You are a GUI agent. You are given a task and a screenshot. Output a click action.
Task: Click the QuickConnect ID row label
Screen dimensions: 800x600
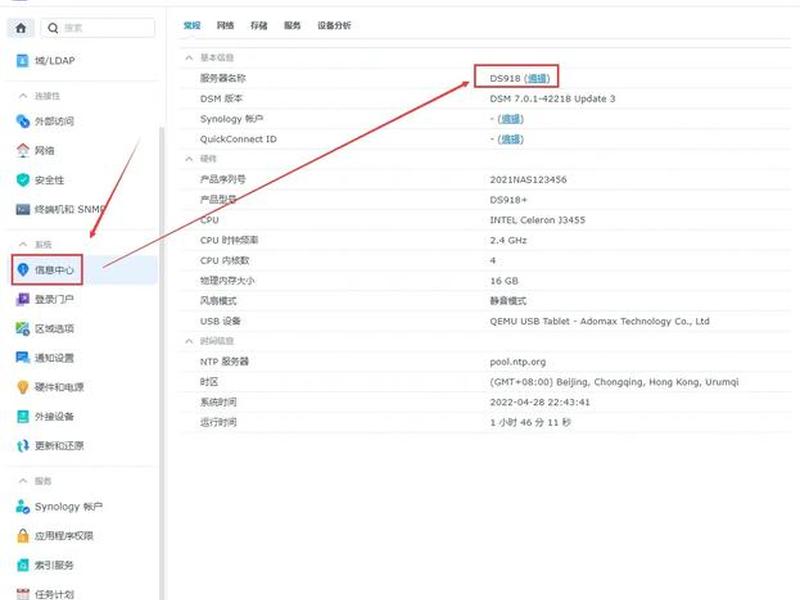(x=238, y=139)
